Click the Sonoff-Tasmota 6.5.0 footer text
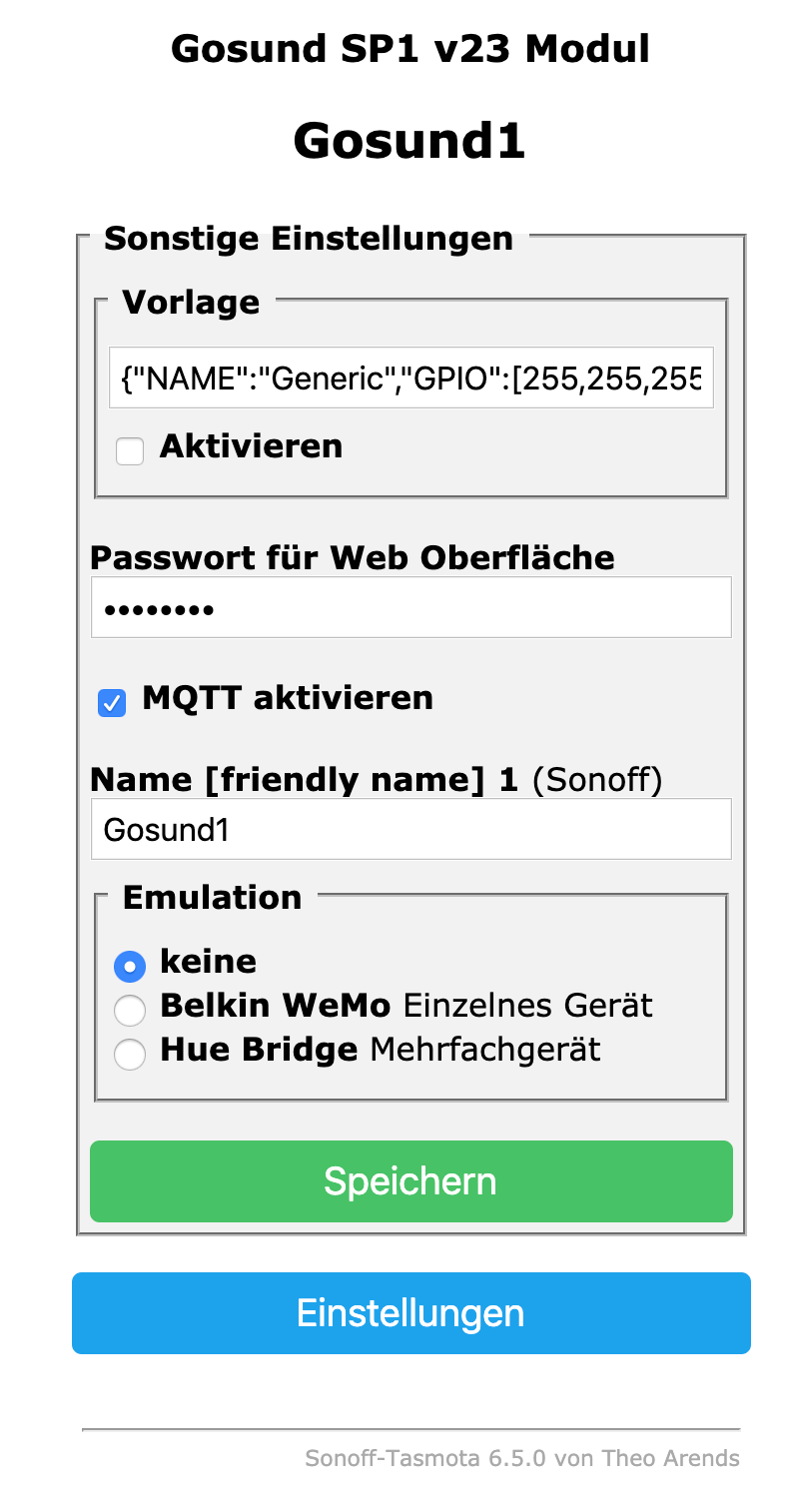797x1512 pixels. pos(522,1458)
